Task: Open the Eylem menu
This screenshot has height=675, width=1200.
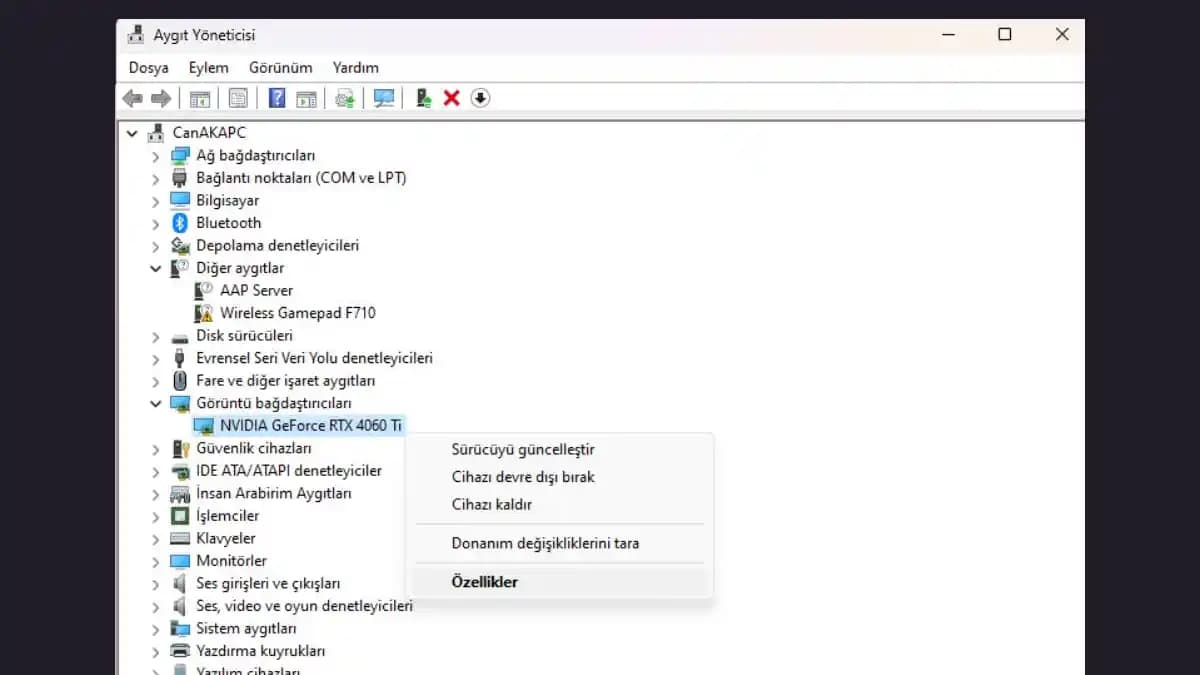Action: coord(208,68)
